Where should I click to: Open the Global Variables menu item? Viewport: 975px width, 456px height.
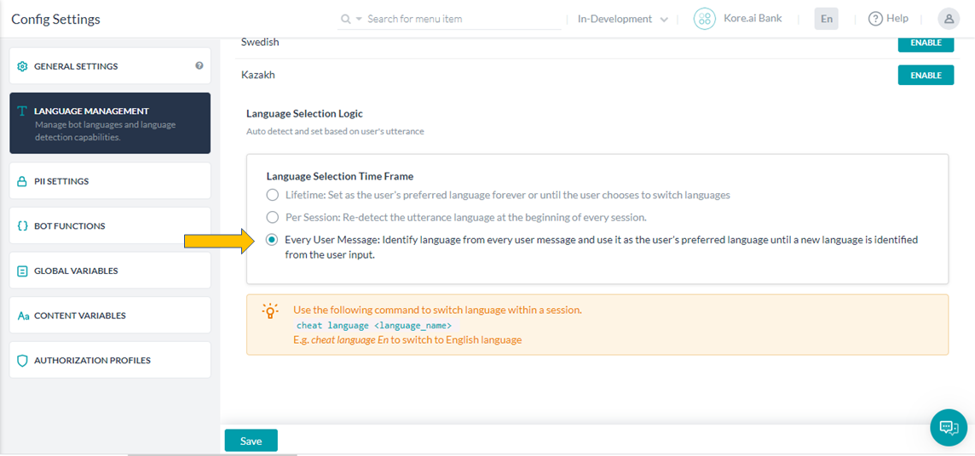click(x=110, y=271)
